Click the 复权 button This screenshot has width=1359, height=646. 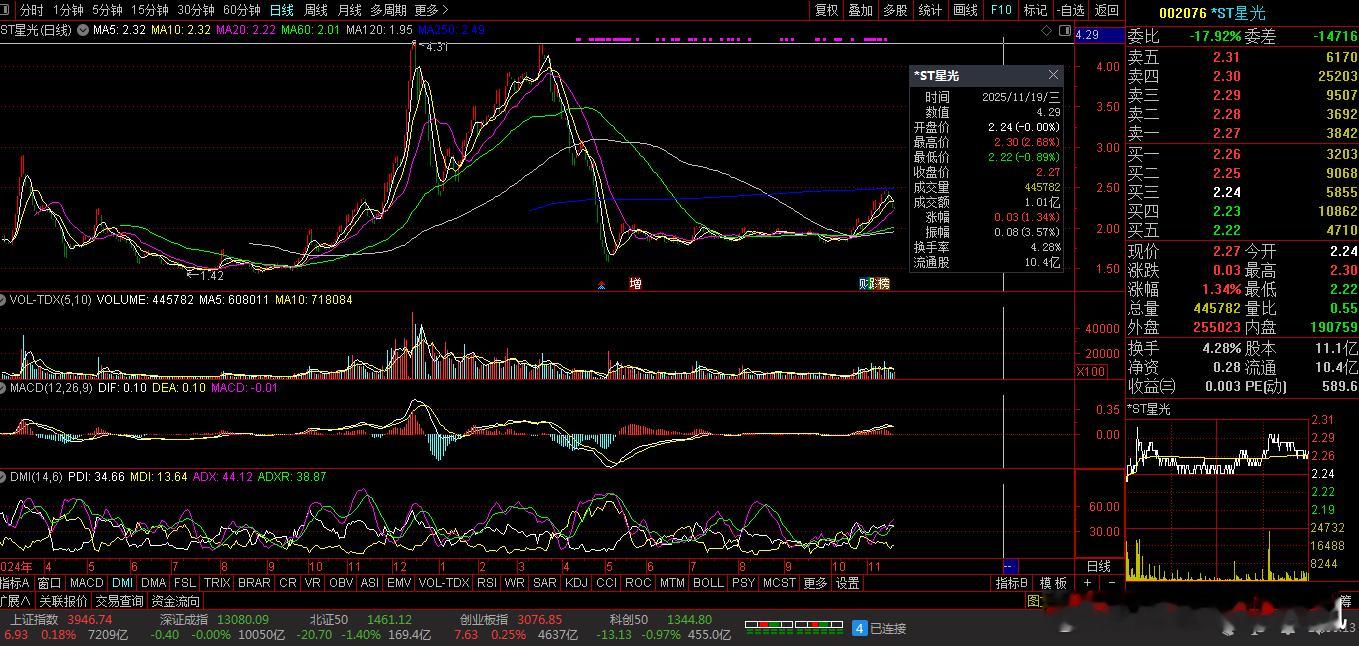click(x=827, y=10)
